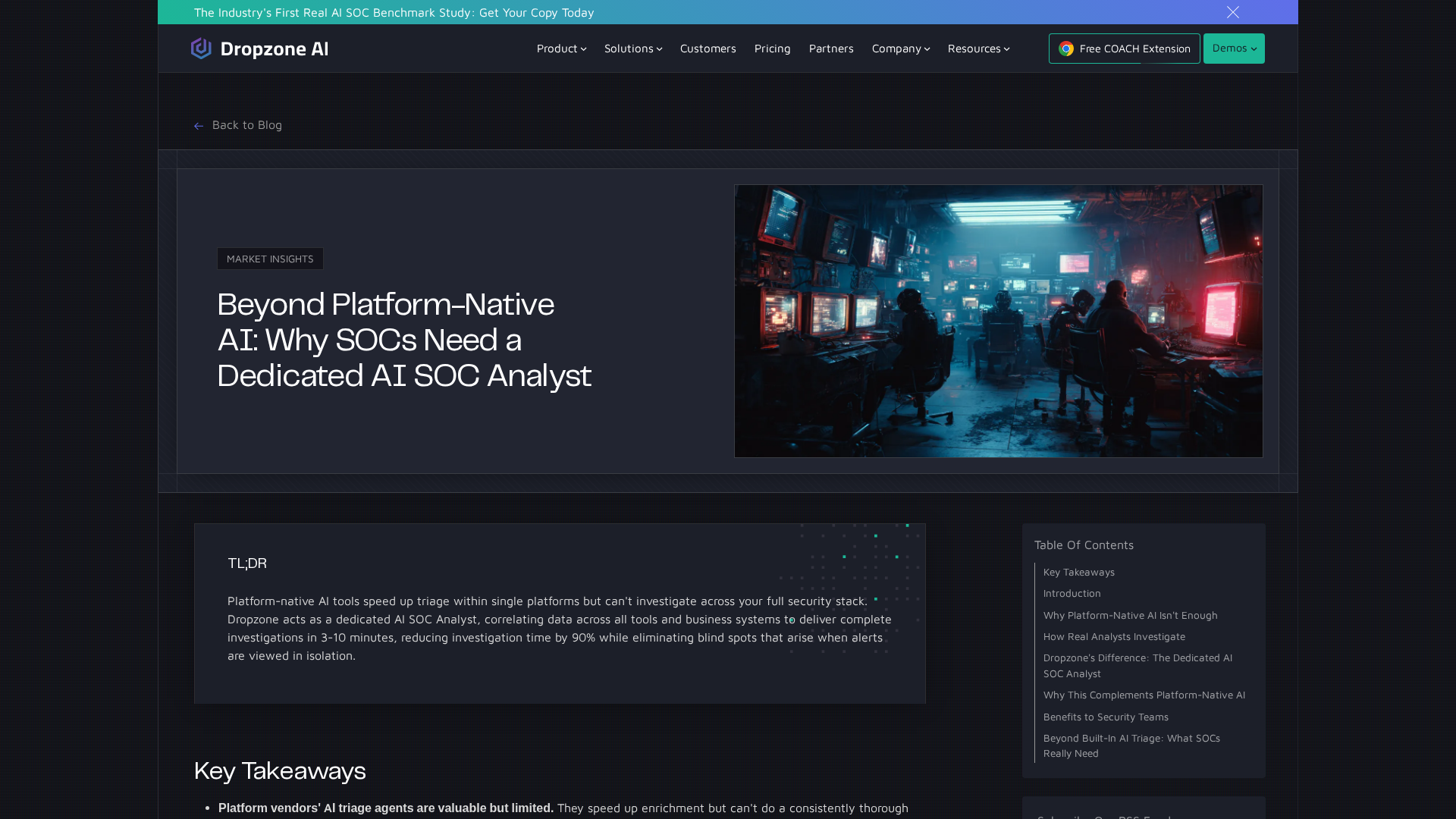The width and height of the screenshot is (1456, 819).
Task: Open the Company dropdown menu
Action: click(x=900, y=49)
